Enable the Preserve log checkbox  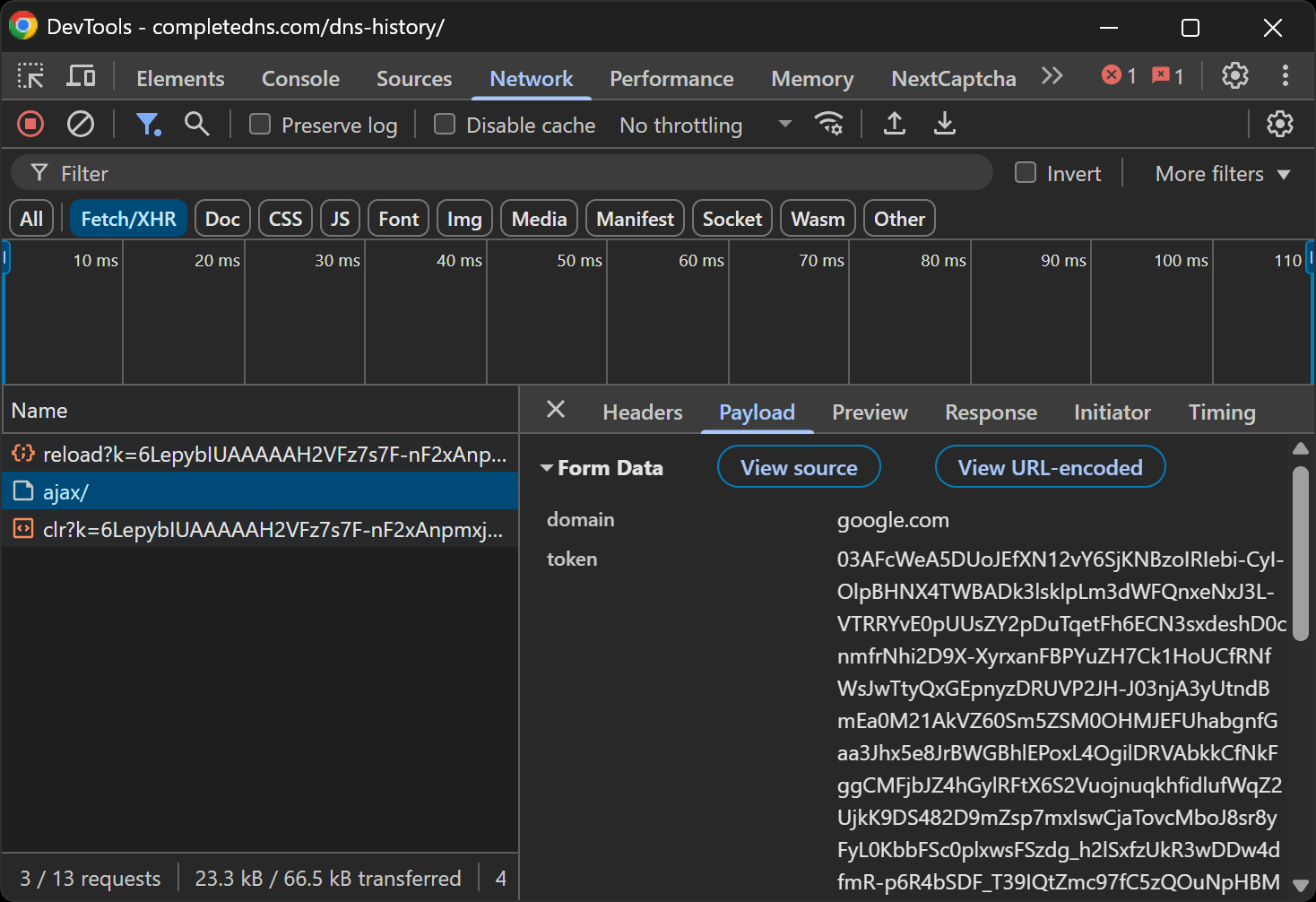click(x=260, y=125)
